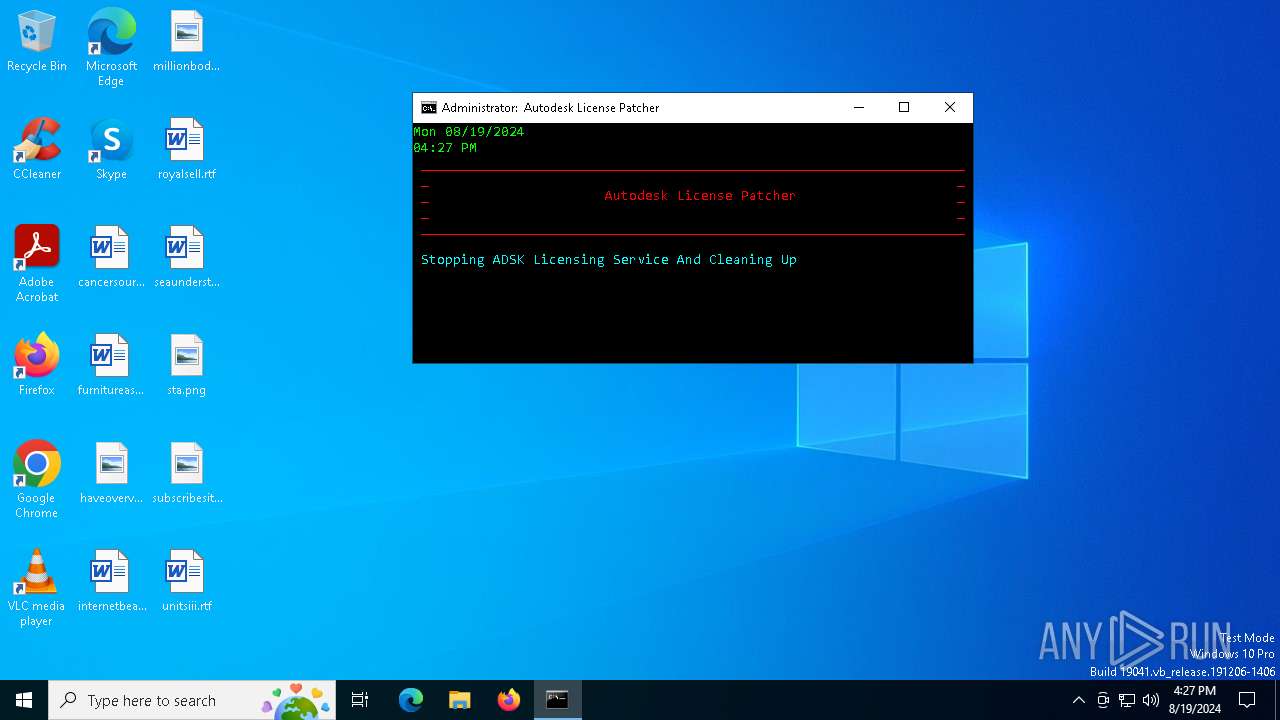Image resolution: width=1280 pixels, height=720 pixels.
Task: Launch Skype from the desktop
Action: 111,150
